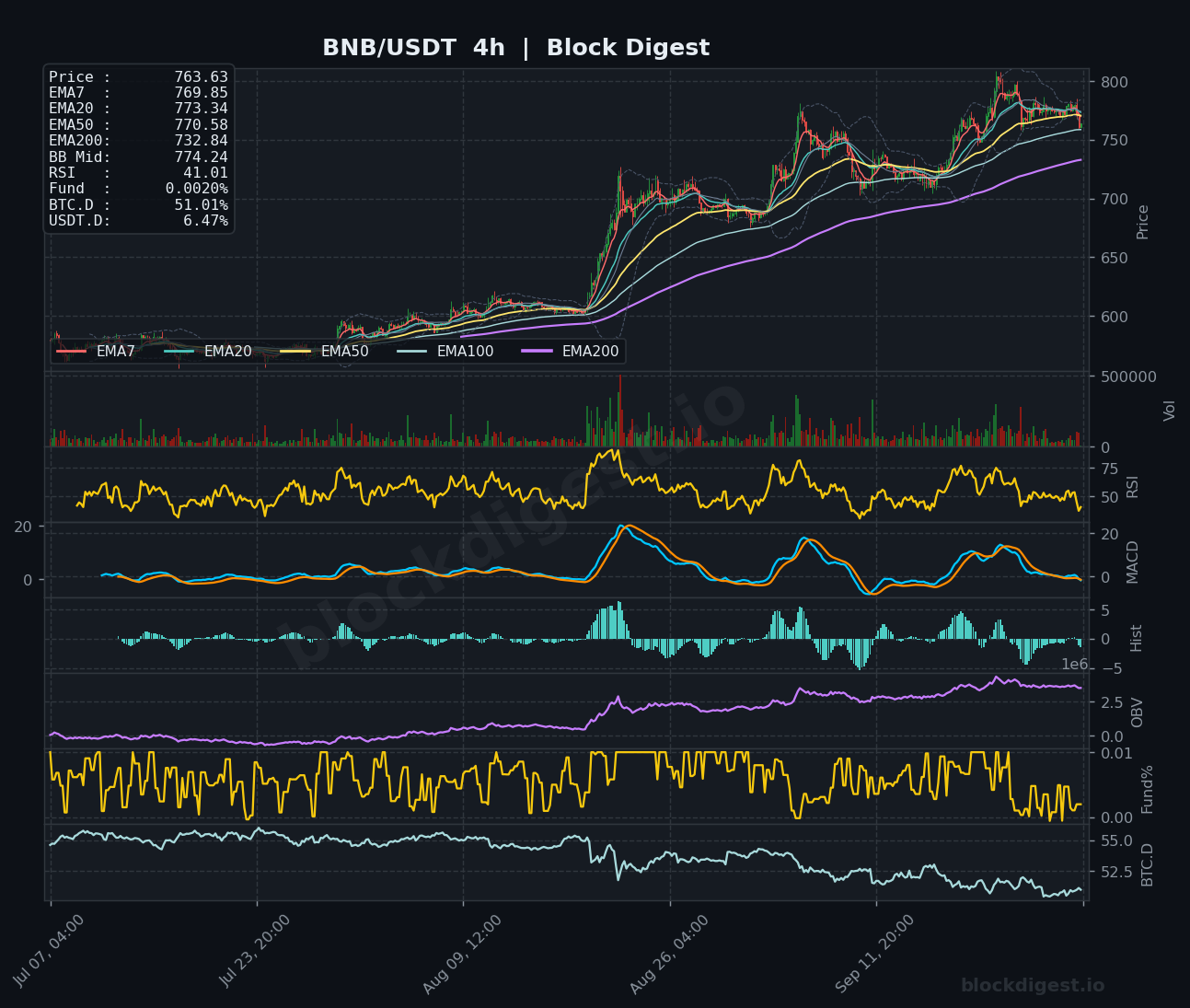The height and width of the screenshot is (1008, 1190).
Task: Click the 75 tick on RSI axis
Action: (1110, 469)
